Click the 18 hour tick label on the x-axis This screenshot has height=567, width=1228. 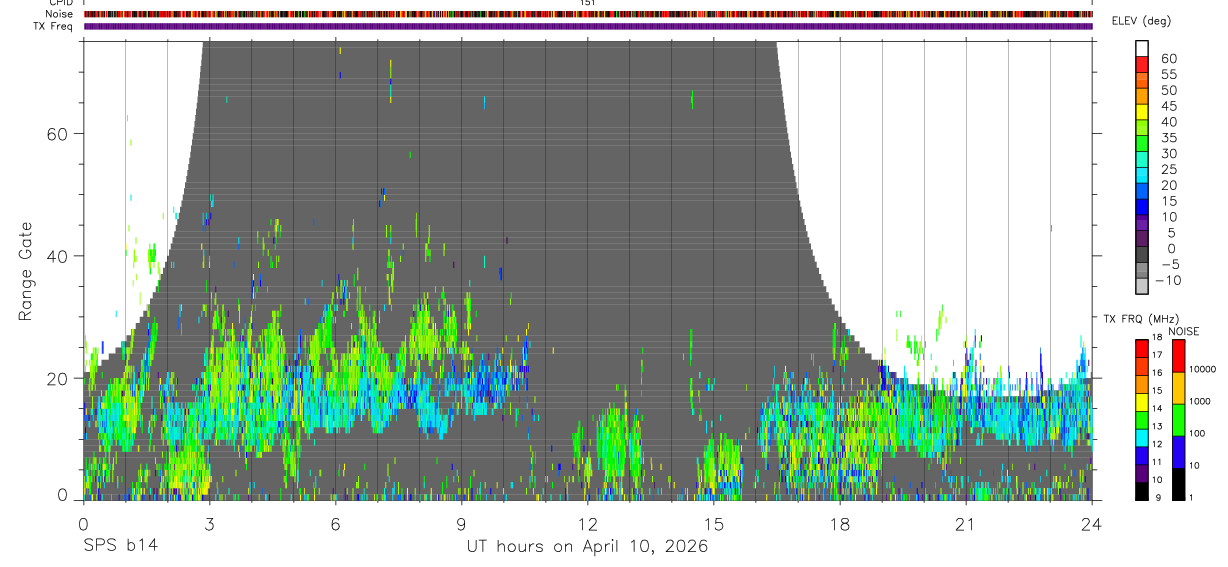[840, 522]
